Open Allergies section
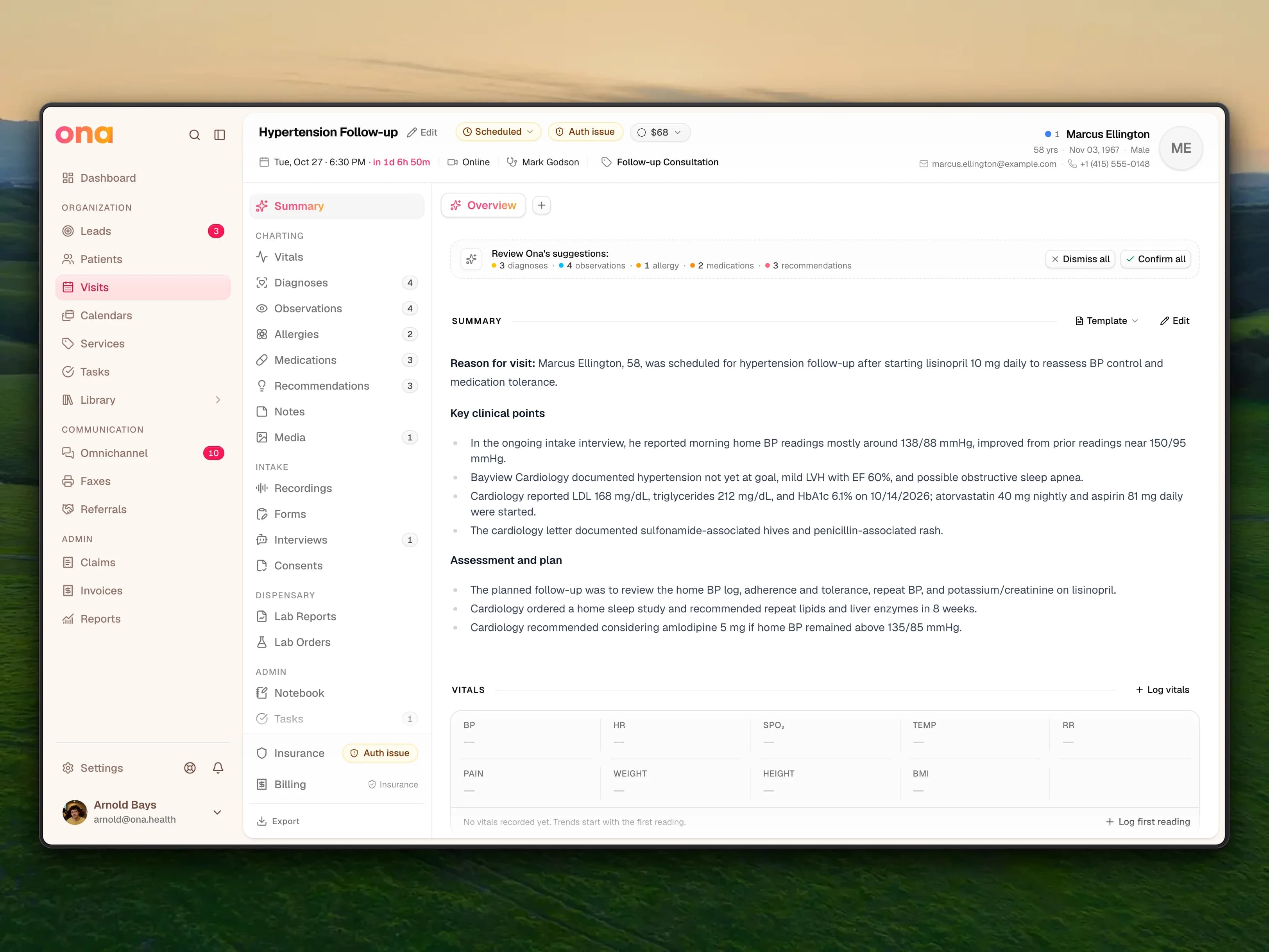Image resolution: width=1269 pixels, height=952 pixels. (337, 335)
